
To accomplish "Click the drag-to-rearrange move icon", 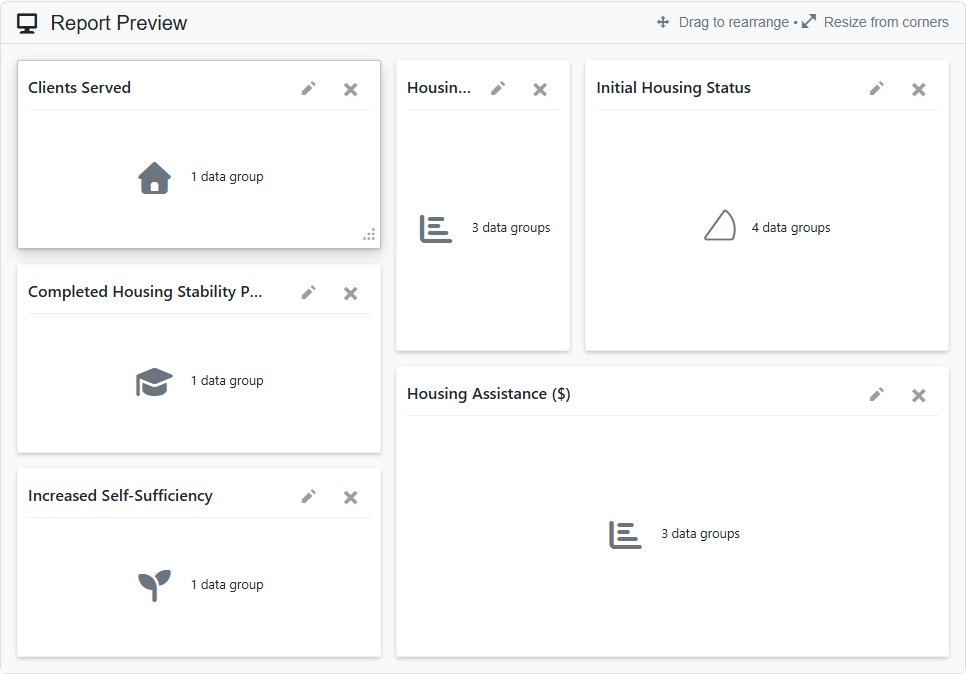I will (x=663, y=22).
